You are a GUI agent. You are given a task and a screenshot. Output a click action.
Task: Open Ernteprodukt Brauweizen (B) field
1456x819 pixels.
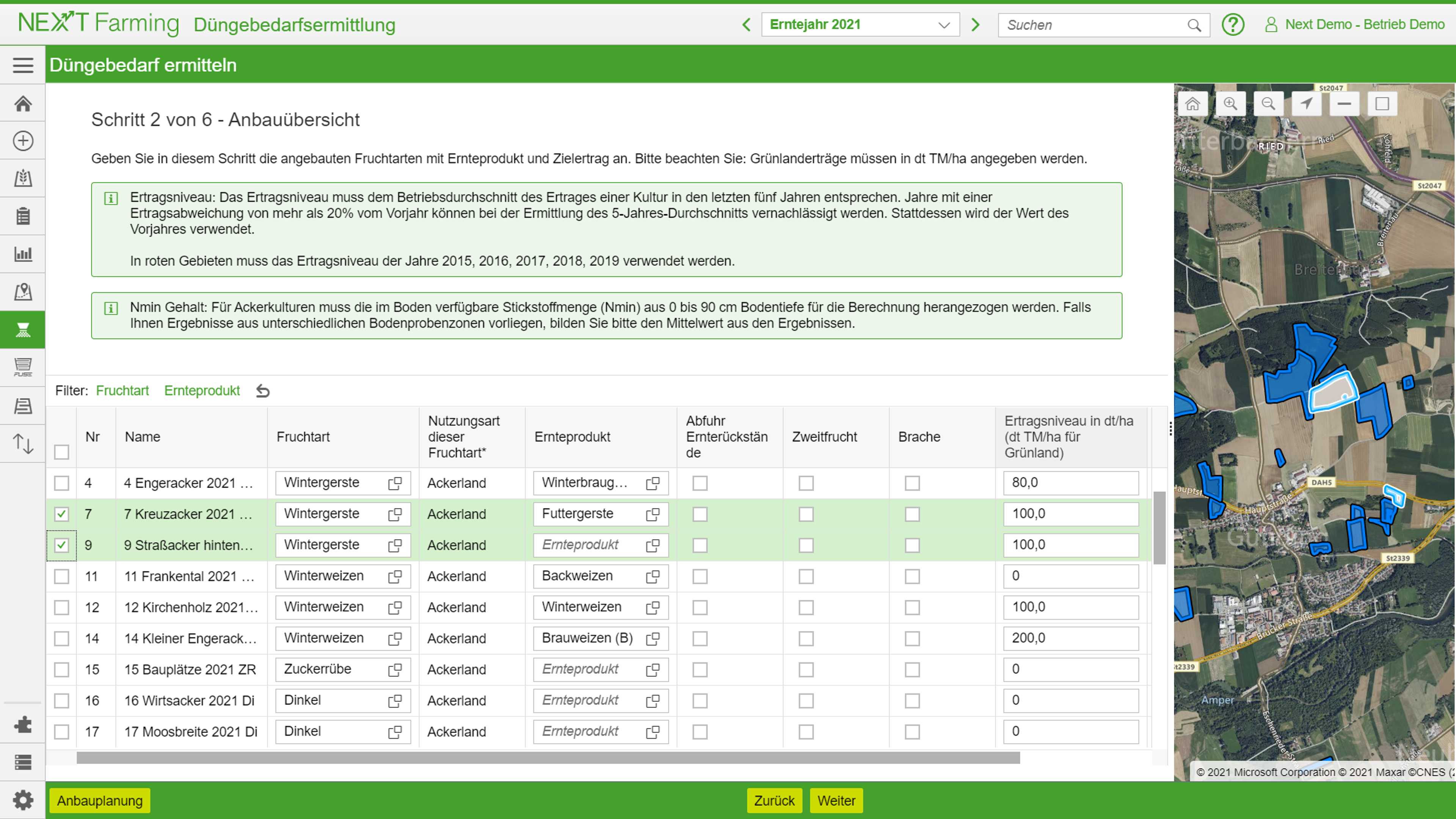(600, 639)
